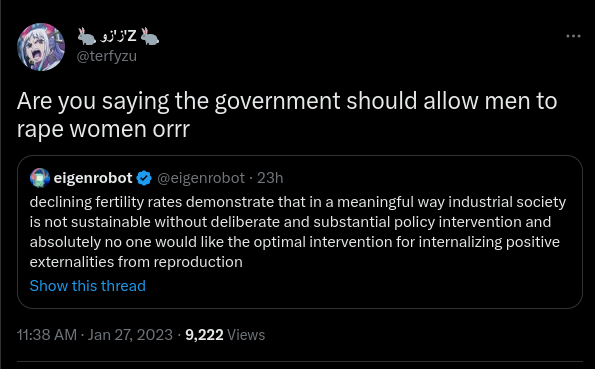Open the @terfyzu handle
Image resolution: width=595 pixels, height=369 pixels.
(107, 56)
